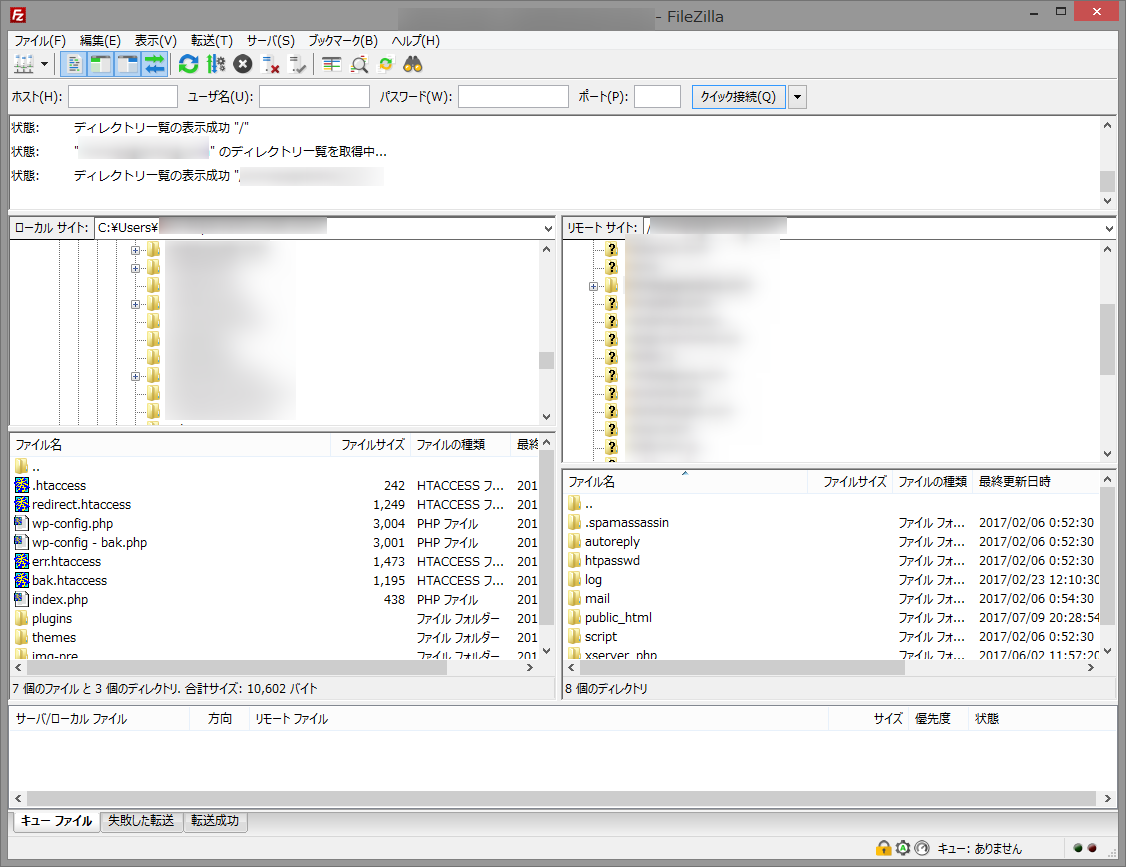Sort remote list by 最終更新日時 header

1036,481
